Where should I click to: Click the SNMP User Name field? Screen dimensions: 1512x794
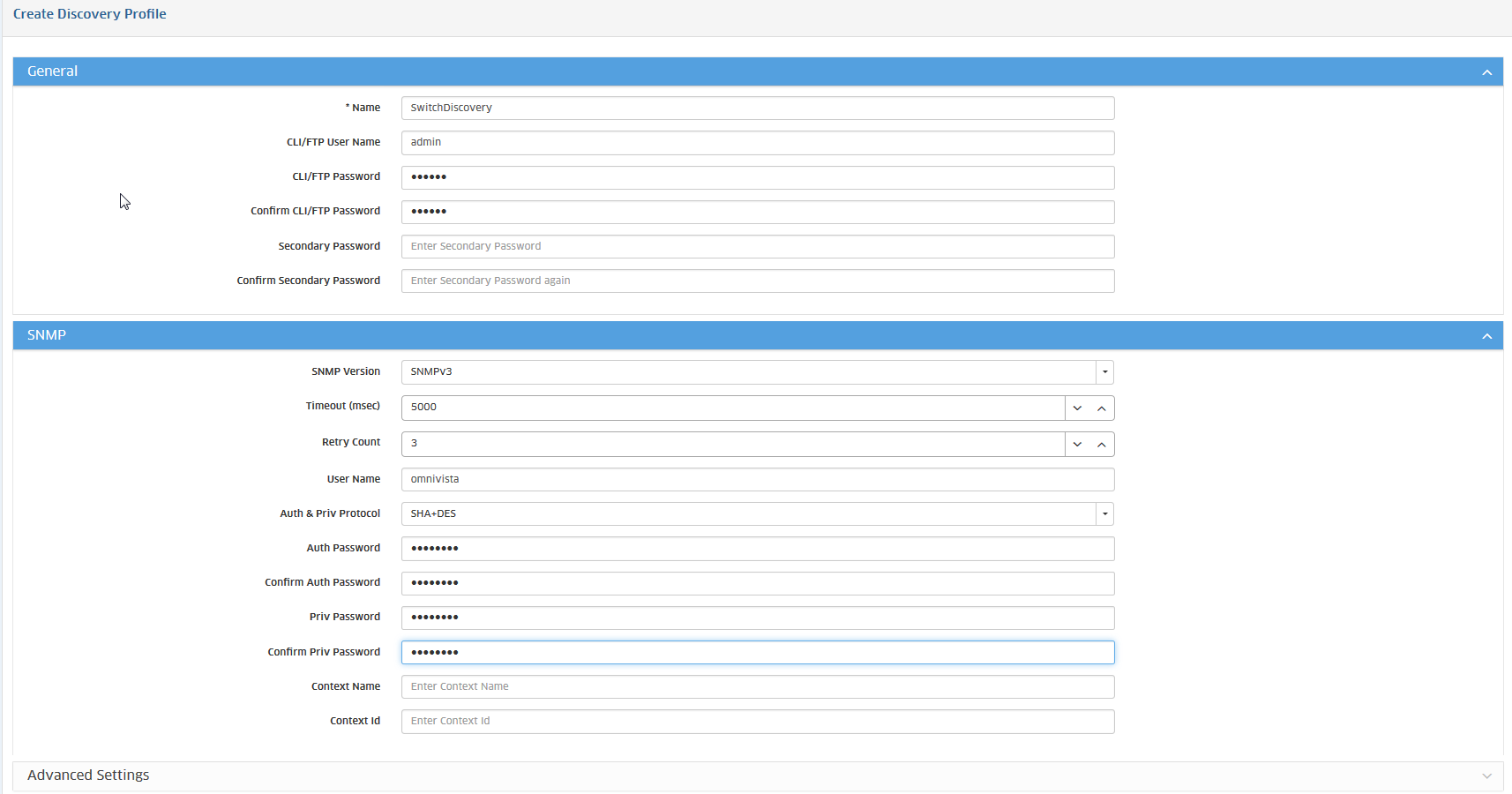757,479
